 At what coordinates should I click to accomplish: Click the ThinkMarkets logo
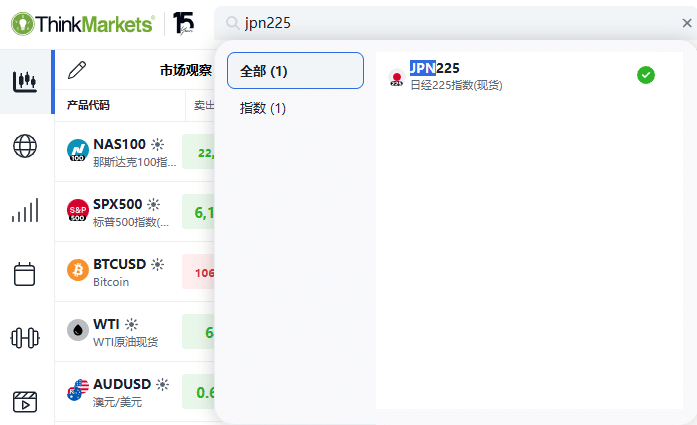tap(83, 24)
